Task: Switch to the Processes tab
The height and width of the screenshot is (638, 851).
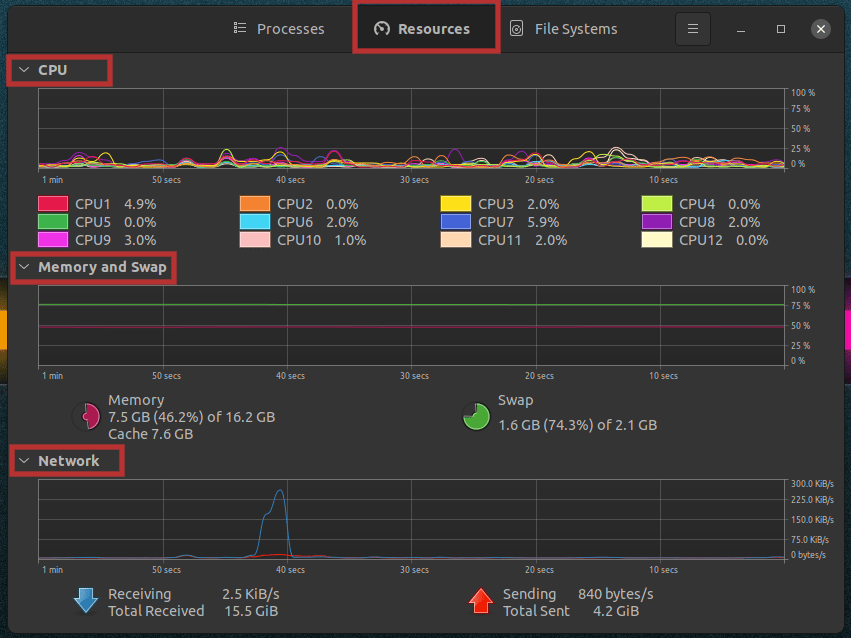Action: coord(279,29)
